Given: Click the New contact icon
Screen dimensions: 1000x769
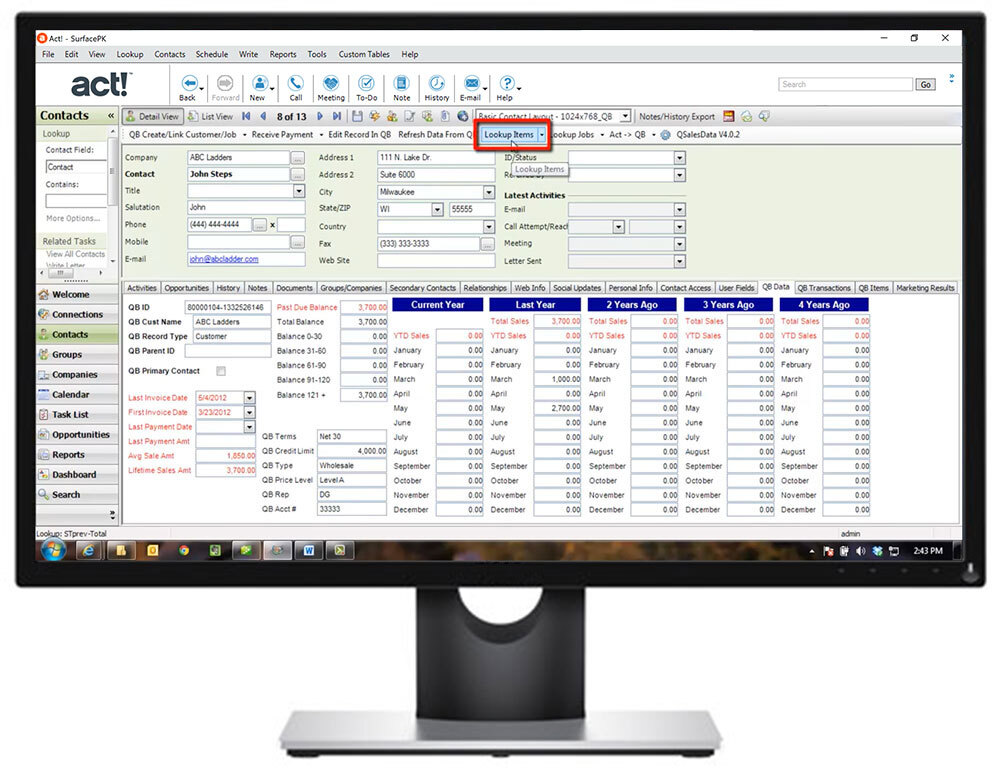Looking at the screenshot, I should pos(260,83).
